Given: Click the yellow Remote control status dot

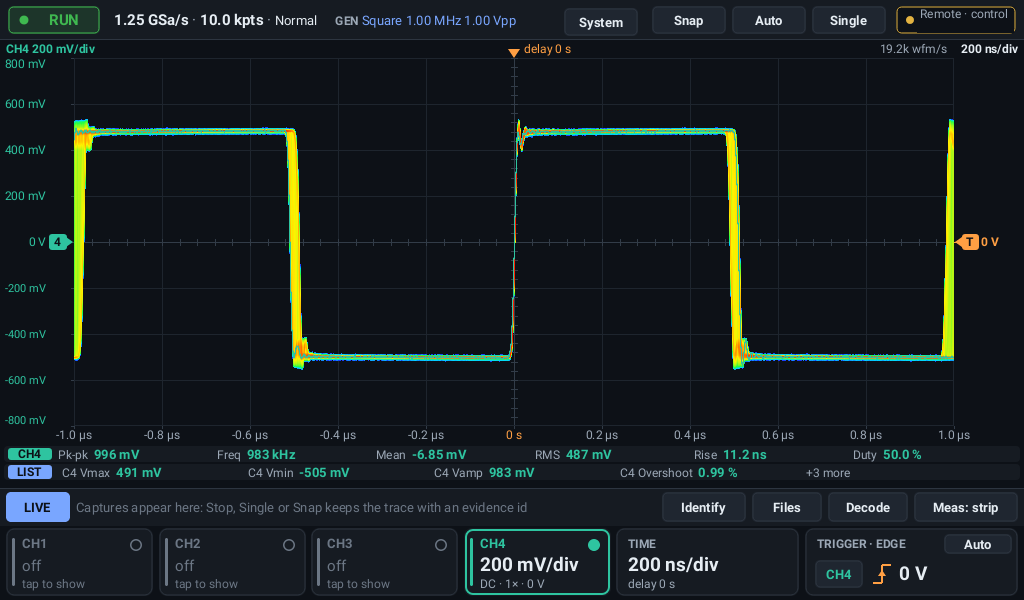Looking at the screenshot, I should 910,20.
